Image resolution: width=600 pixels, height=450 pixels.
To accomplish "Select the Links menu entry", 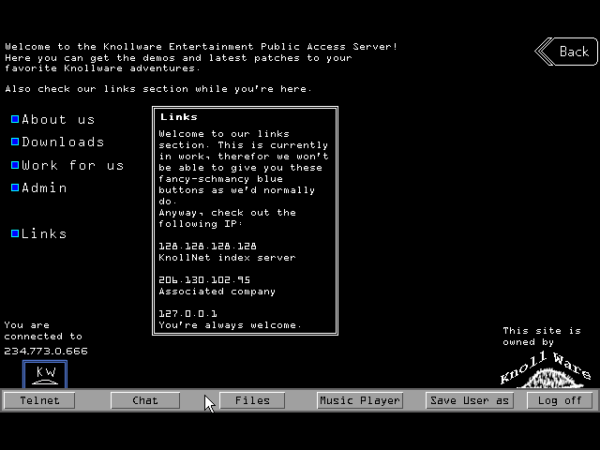I will [44, 233].
